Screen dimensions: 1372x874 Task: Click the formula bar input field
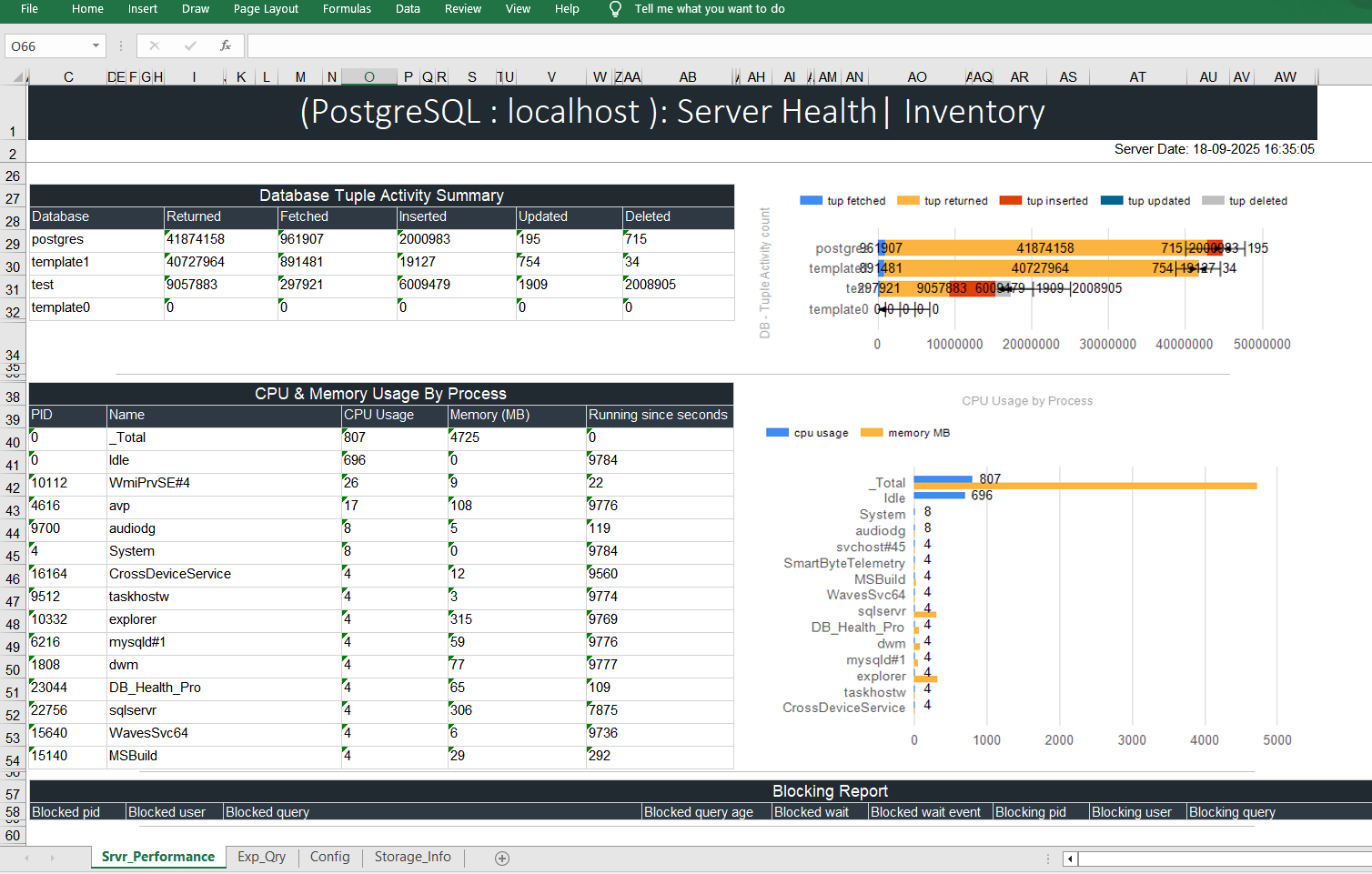[801, 45]
